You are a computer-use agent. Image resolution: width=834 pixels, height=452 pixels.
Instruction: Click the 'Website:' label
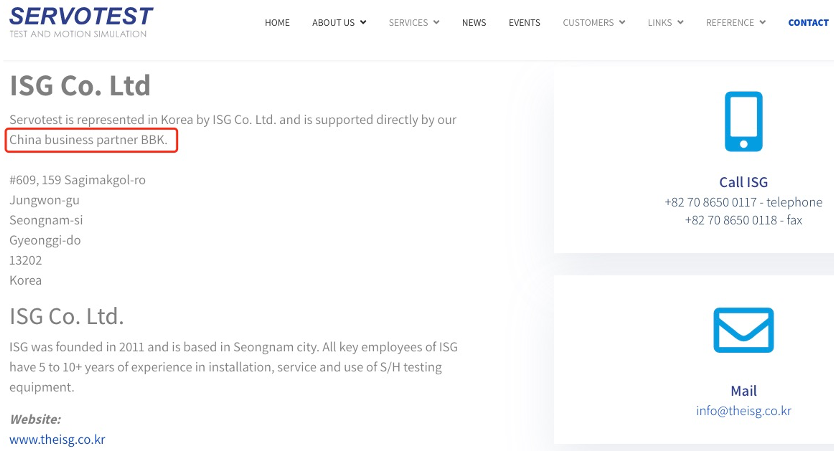click(35, 420)
